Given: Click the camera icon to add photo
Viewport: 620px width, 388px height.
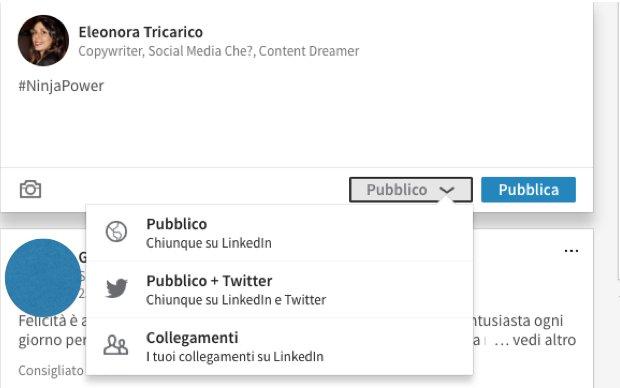Looking at the screenshot, I should [x=30, y=189].
